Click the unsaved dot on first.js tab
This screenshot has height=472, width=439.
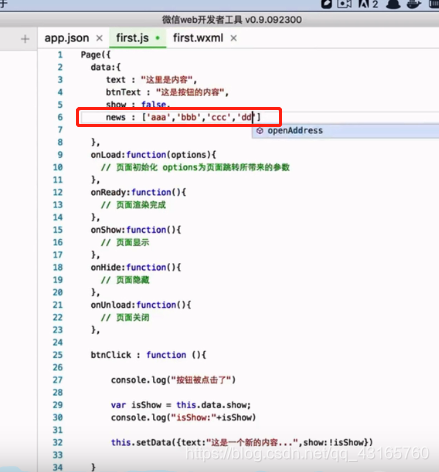coord(158,38)
